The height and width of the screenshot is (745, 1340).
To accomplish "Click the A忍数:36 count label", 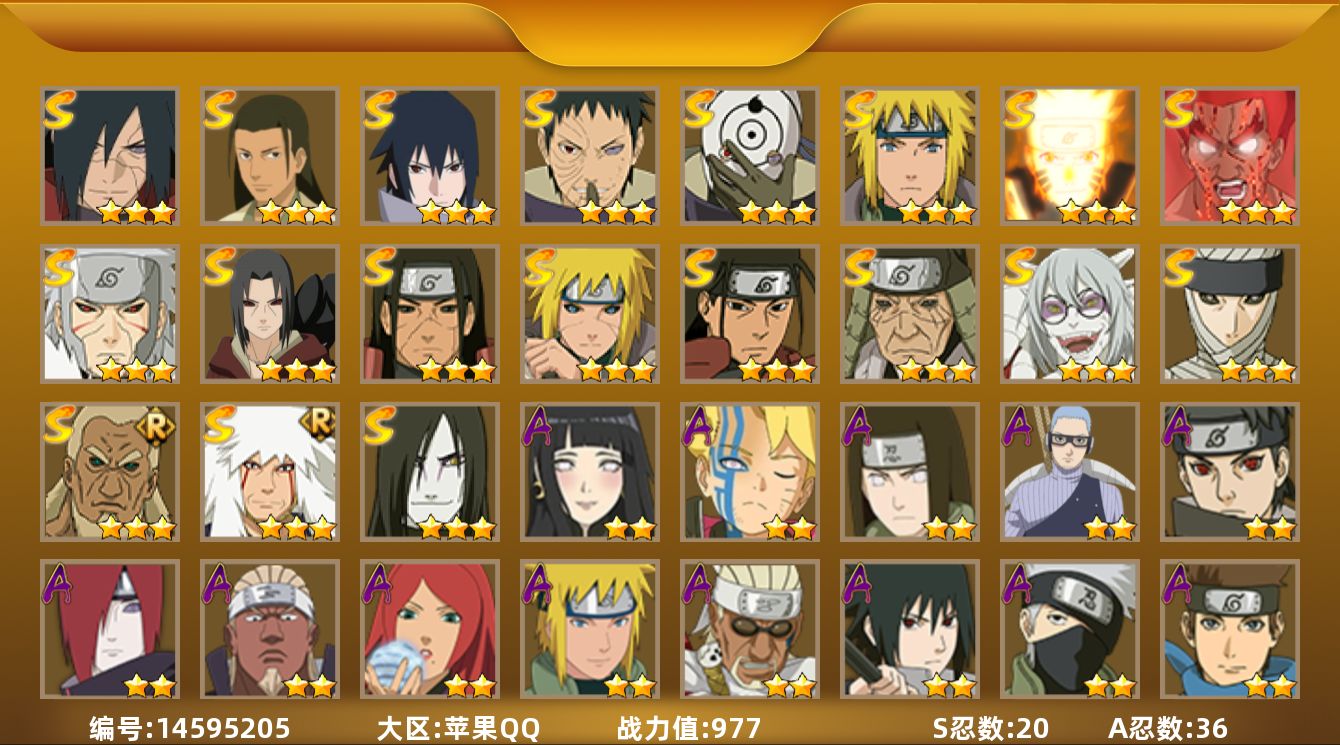I will (x=1168, y=728).
